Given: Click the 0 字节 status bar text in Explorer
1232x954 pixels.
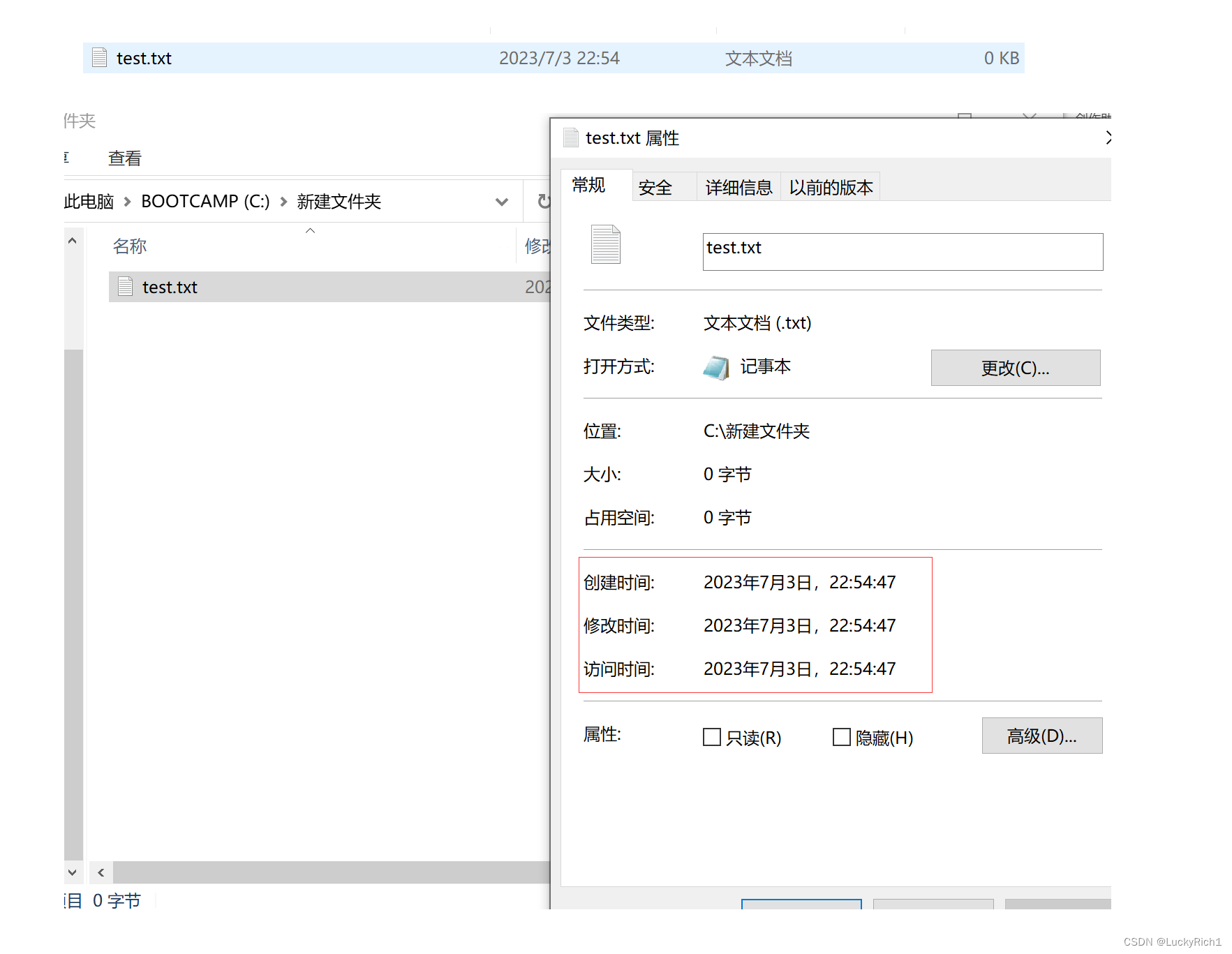Looking at the screenshot, I should tap(117, 901).
